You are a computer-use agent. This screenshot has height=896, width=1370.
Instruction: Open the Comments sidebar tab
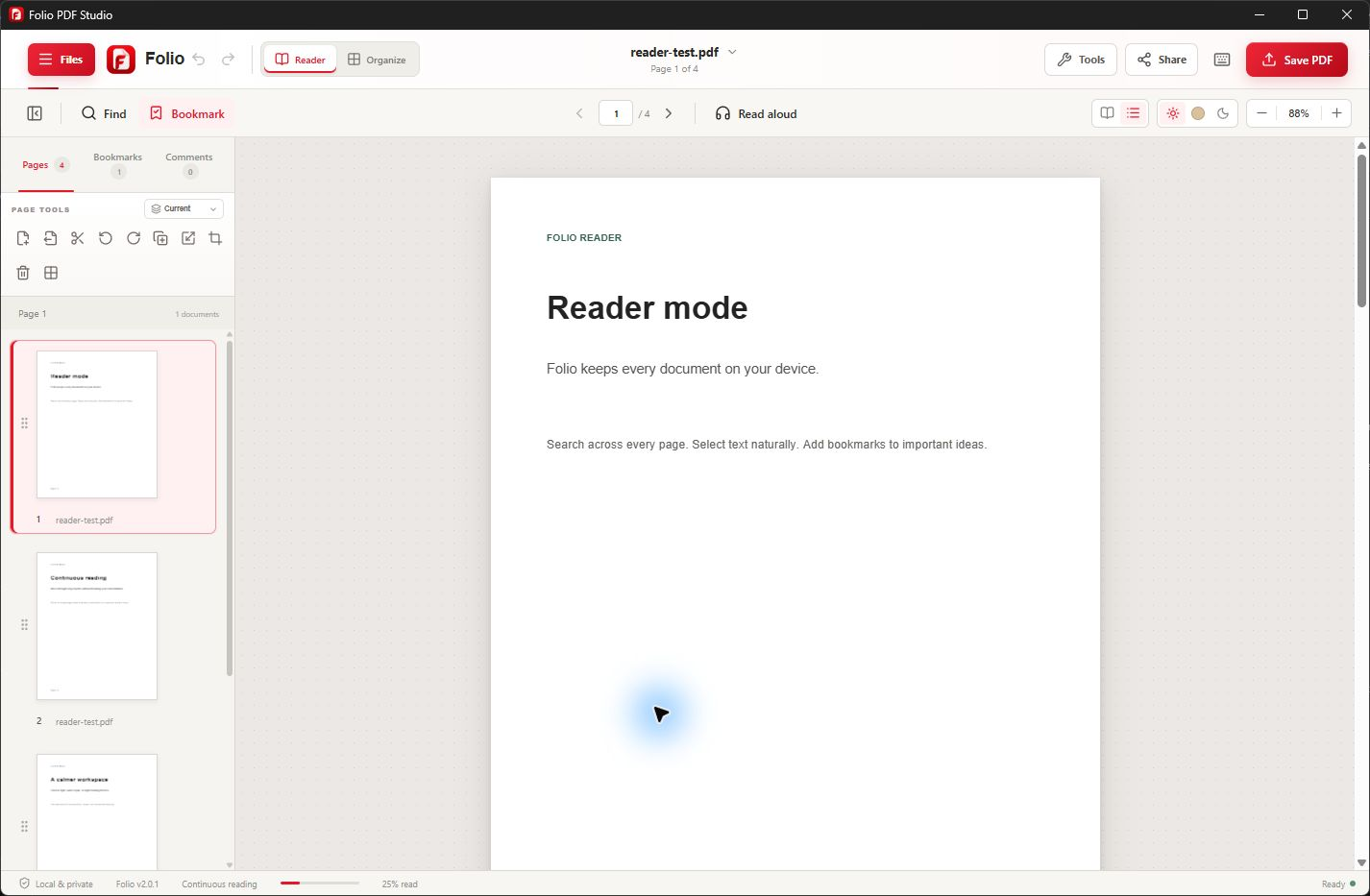pos(189,164)
